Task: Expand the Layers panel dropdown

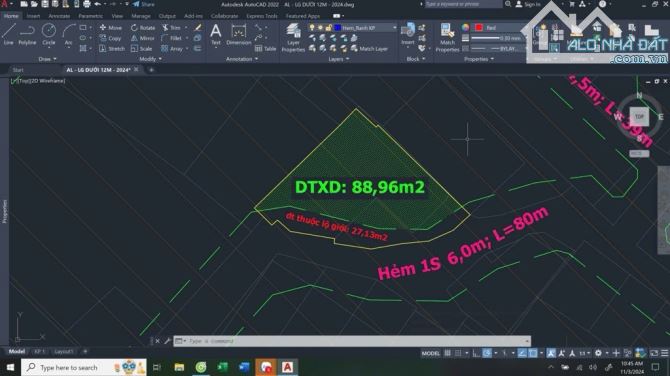Action: [338, 59]
